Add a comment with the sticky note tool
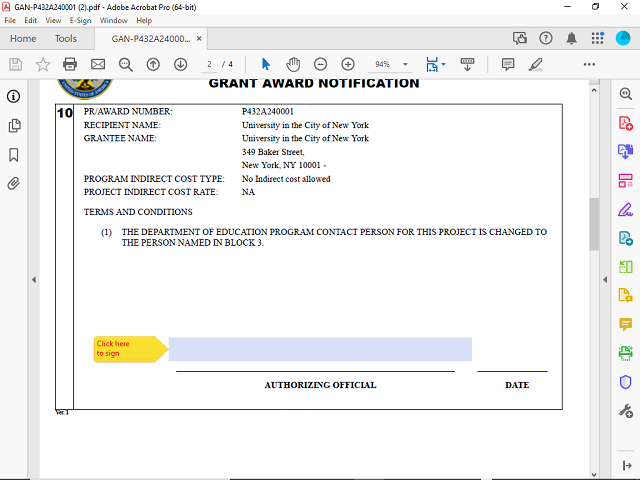 pyautogui.click(x=626, y=325)
